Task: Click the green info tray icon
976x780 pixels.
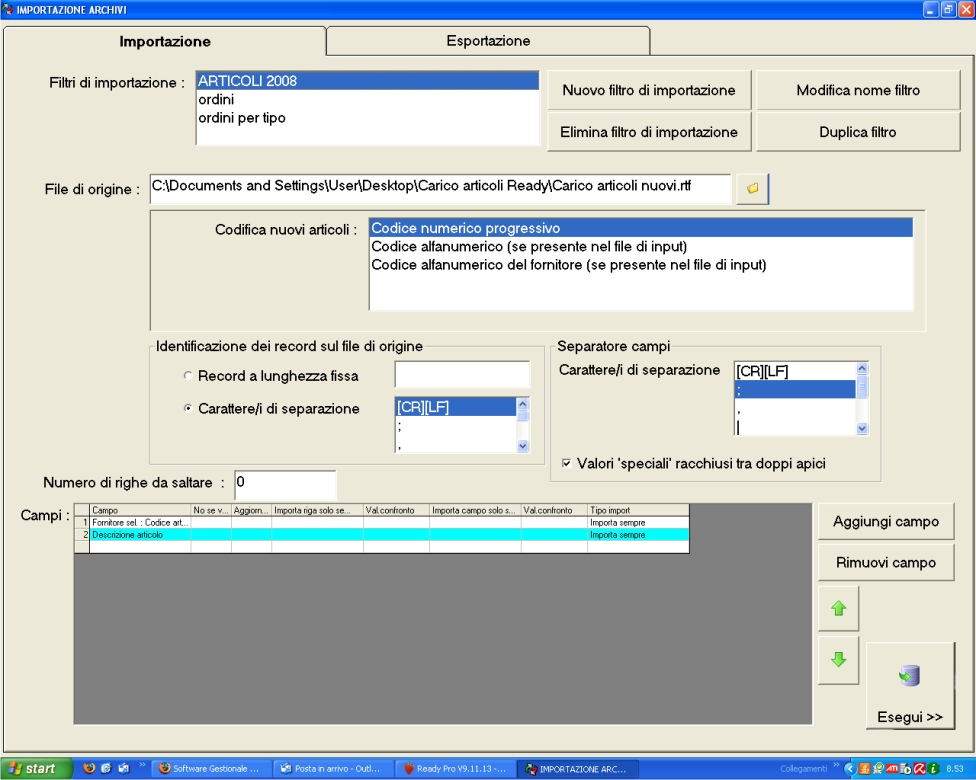Action: click(x=933, y=769)
